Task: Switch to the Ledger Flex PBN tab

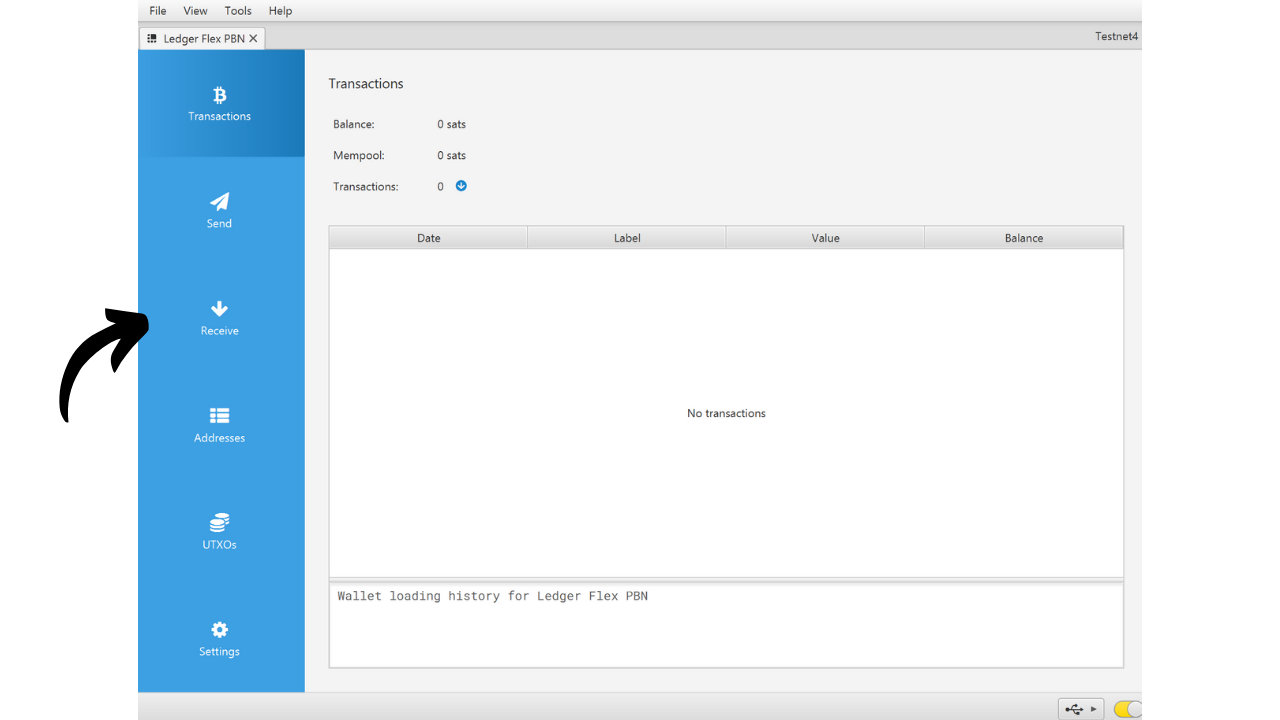Action: coord(203,38)
